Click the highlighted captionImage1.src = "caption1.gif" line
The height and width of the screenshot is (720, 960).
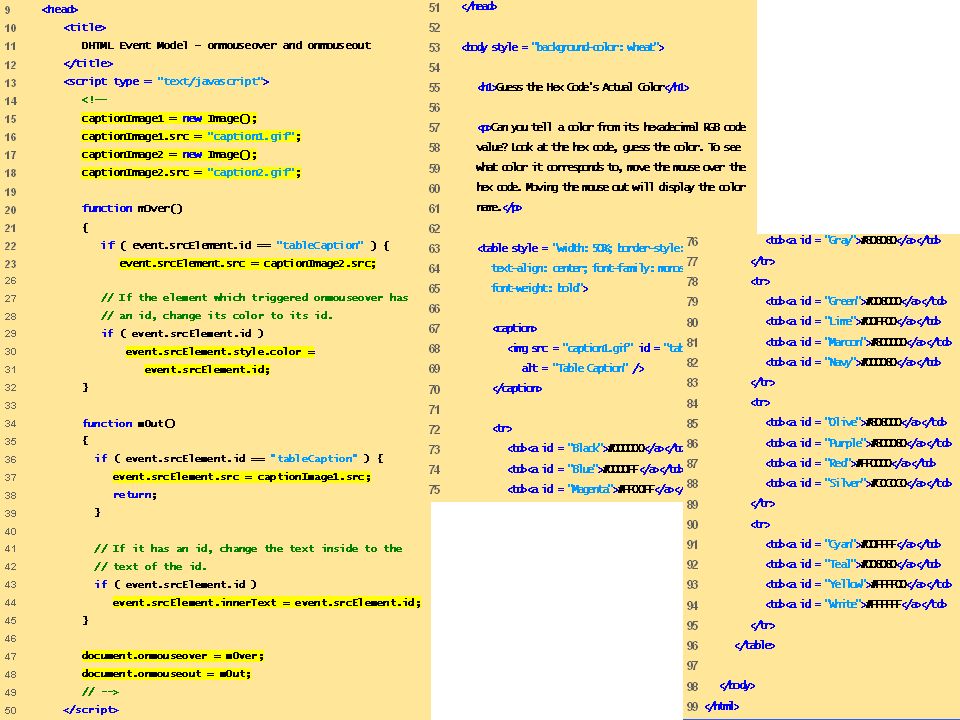[191, 136]
